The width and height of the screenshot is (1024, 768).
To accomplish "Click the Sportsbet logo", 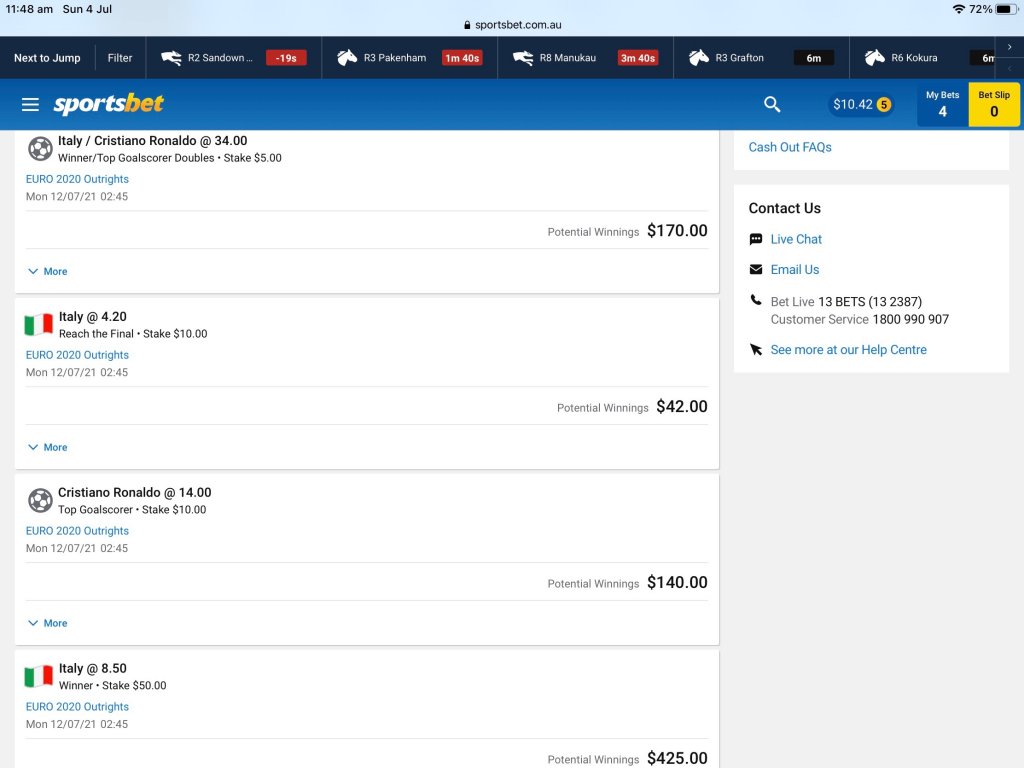I will click(108, 104).
